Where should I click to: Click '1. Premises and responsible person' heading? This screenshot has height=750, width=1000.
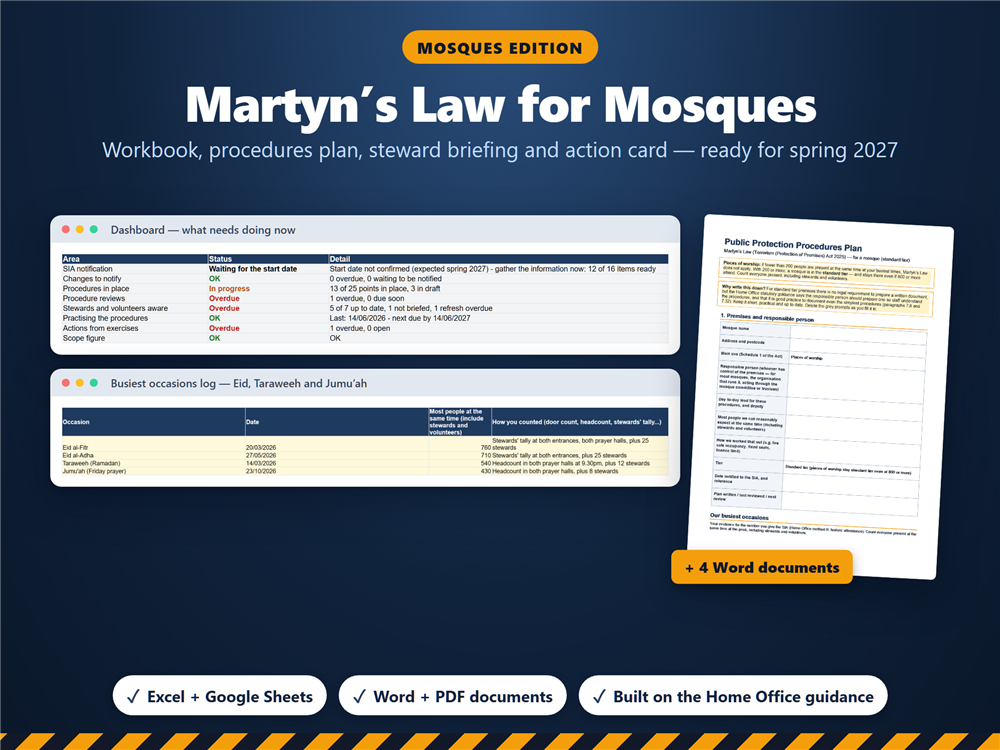[767, 318]
